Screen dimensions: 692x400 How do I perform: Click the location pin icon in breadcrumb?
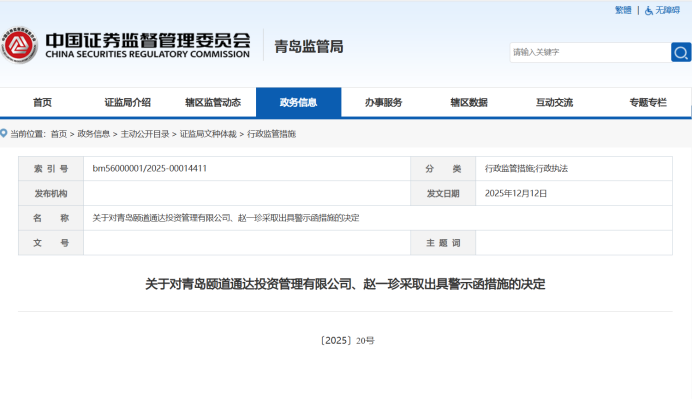click(4, 133)
